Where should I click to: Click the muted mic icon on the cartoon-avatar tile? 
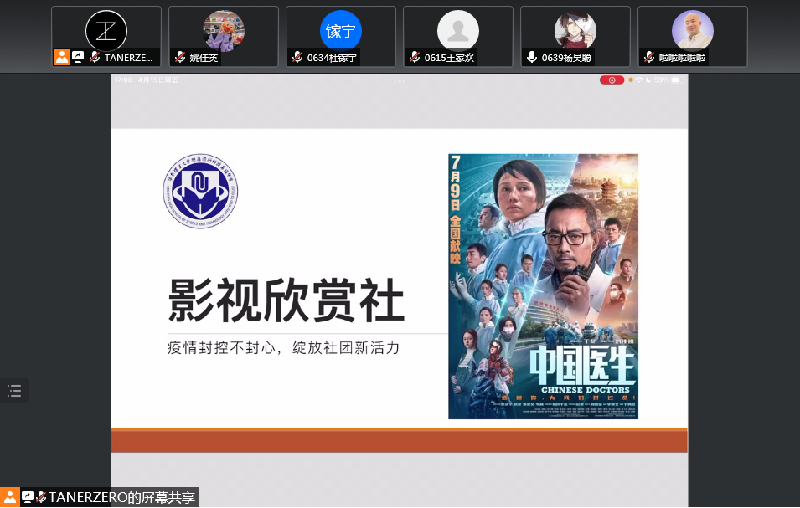point(180,57)
